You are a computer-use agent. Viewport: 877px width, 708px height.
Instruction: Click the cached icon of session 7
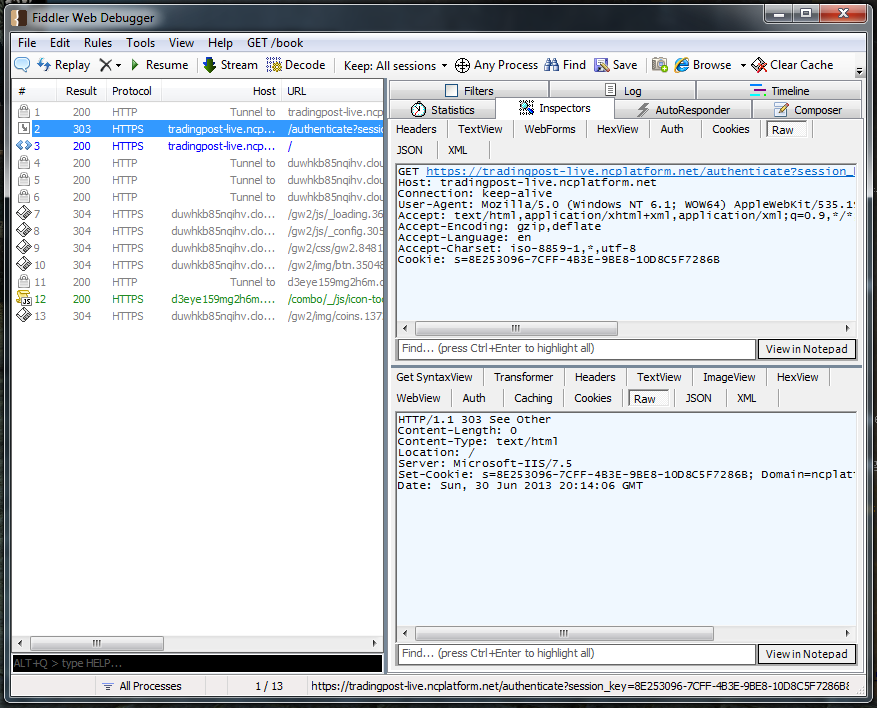[23, 213]
